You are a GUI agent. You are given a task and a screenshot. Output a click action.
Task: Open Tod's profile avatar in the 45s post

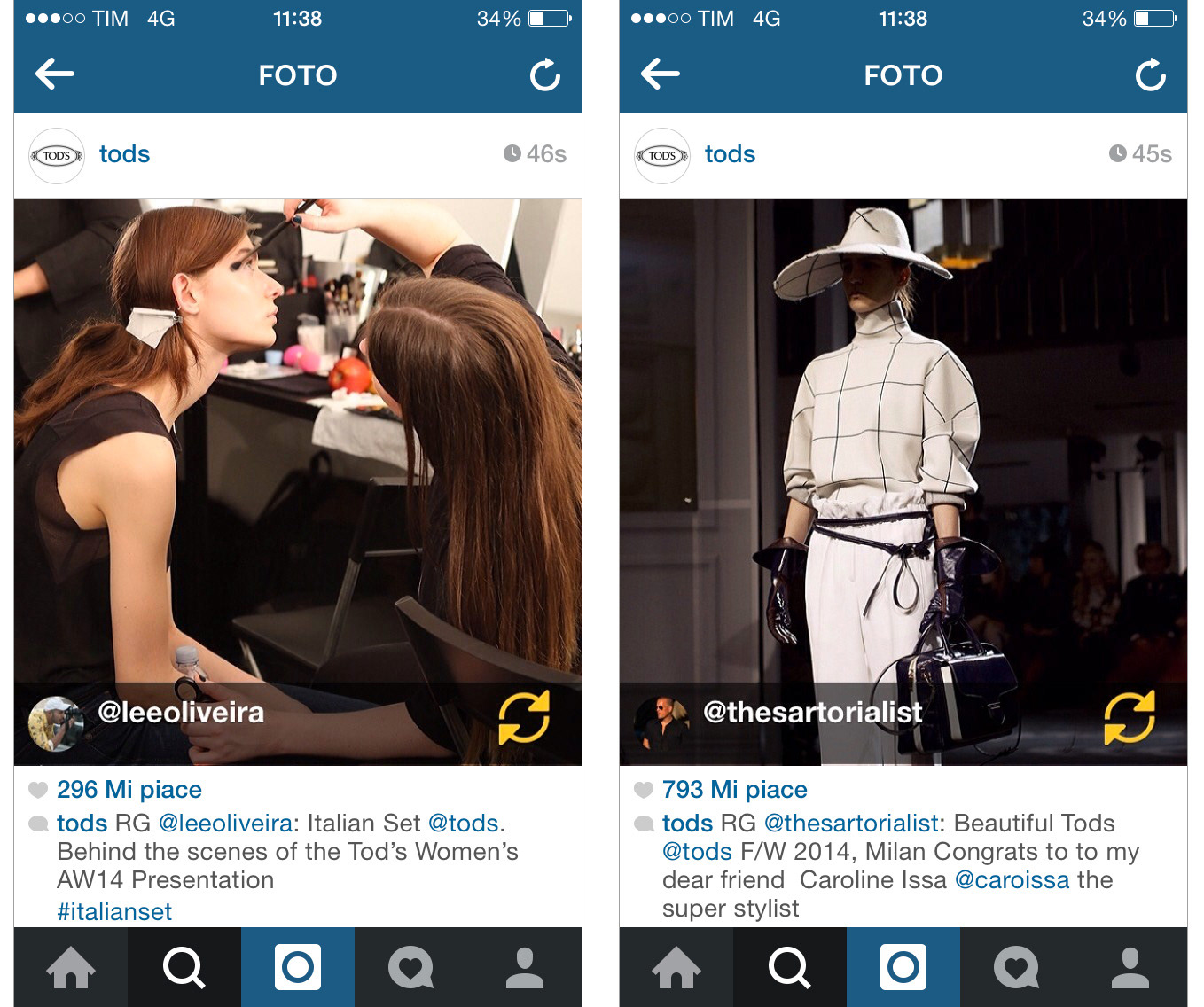pos(662,156)
